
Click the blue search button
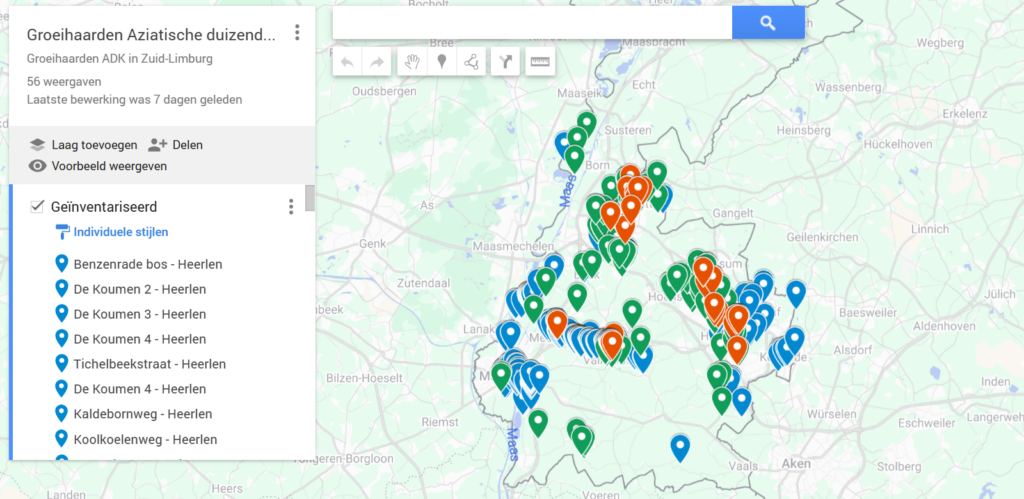point(768,24)
